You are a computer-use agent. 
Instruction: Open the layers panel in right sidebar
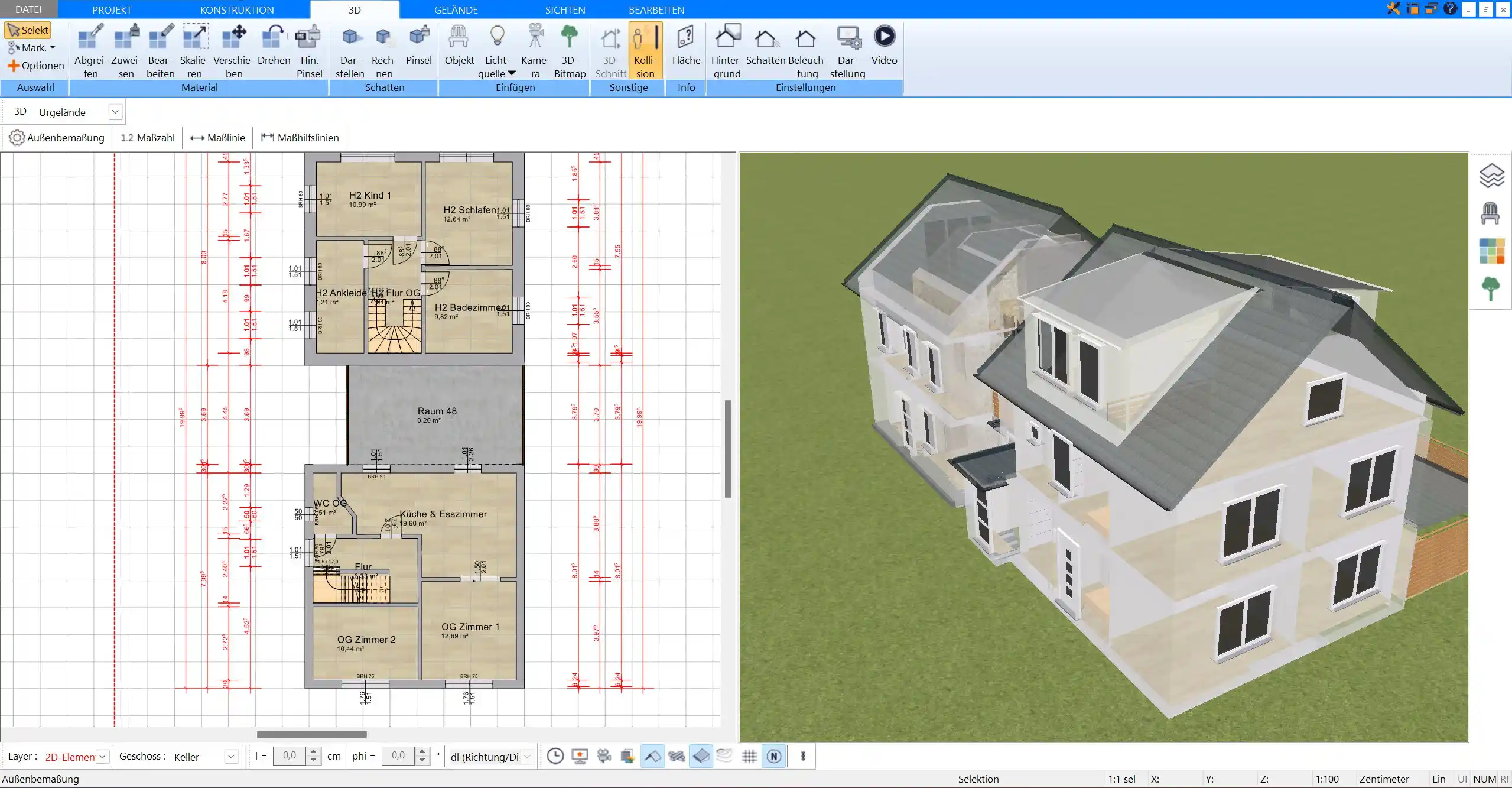click(1491, 176)
